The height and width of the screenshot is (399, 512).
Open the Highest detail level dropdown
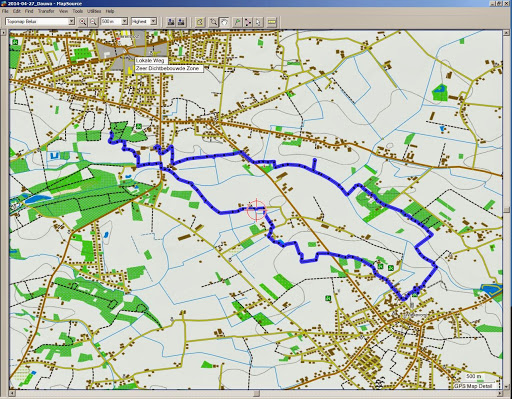click(x=153, y=22)
